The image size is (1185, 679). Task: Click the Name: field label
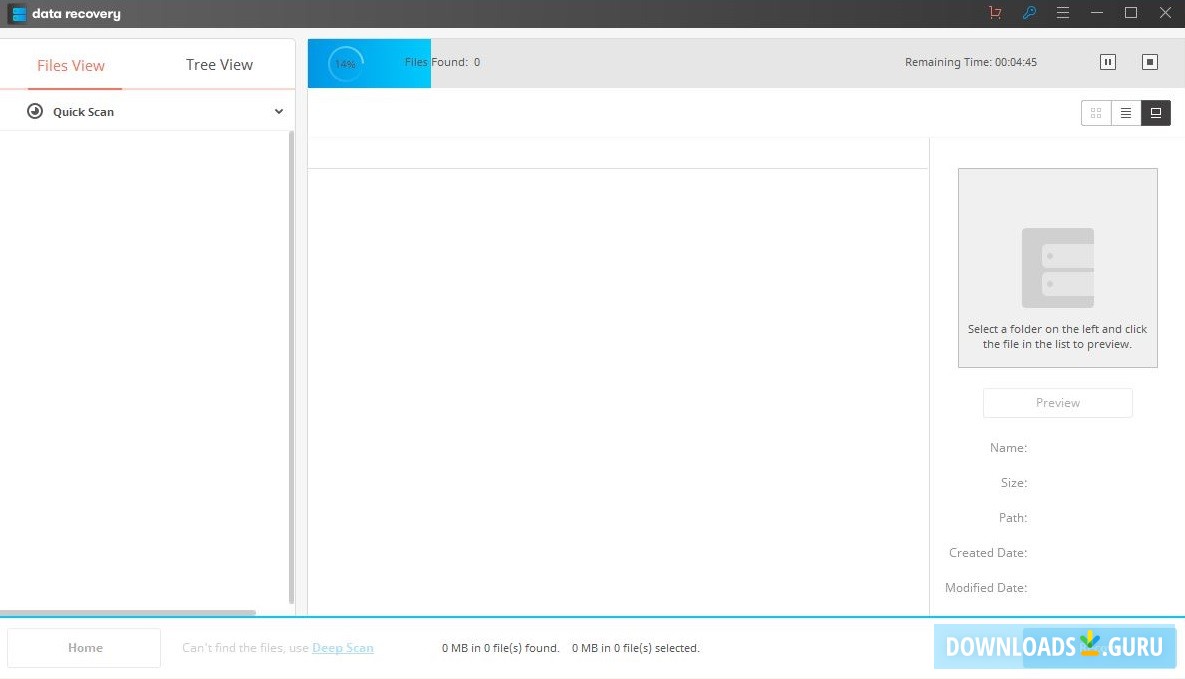tap(1008, 448)
